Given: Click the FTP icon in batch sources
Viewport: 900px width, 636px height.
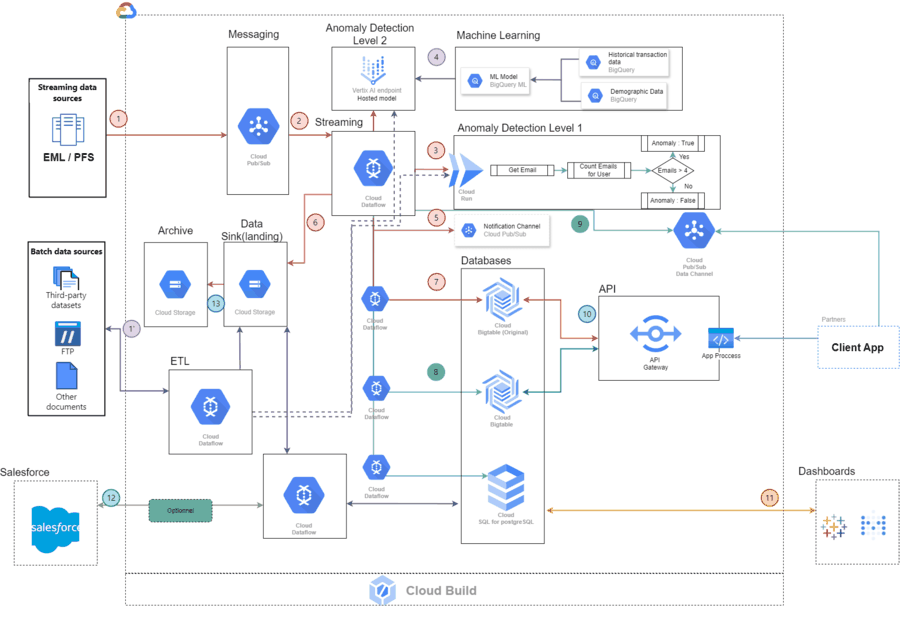Looking at the screenshot, I should pyautogui.click(x=68, y=333).
